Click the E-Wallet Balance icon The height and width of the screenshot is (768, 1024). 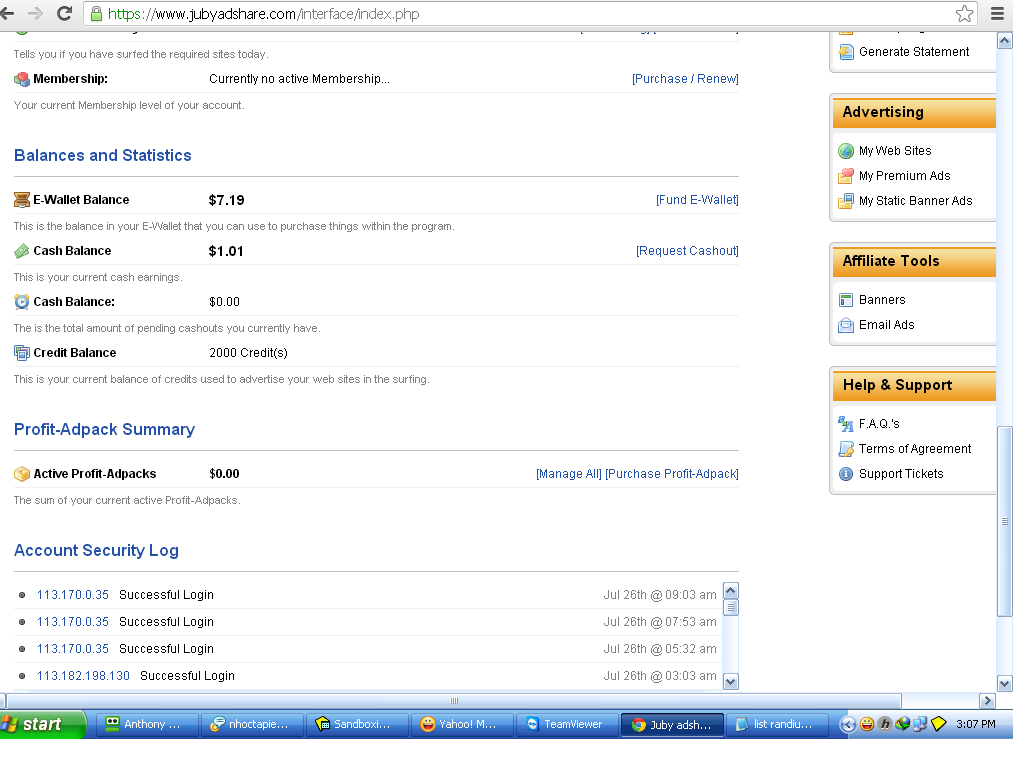(22, 200)
